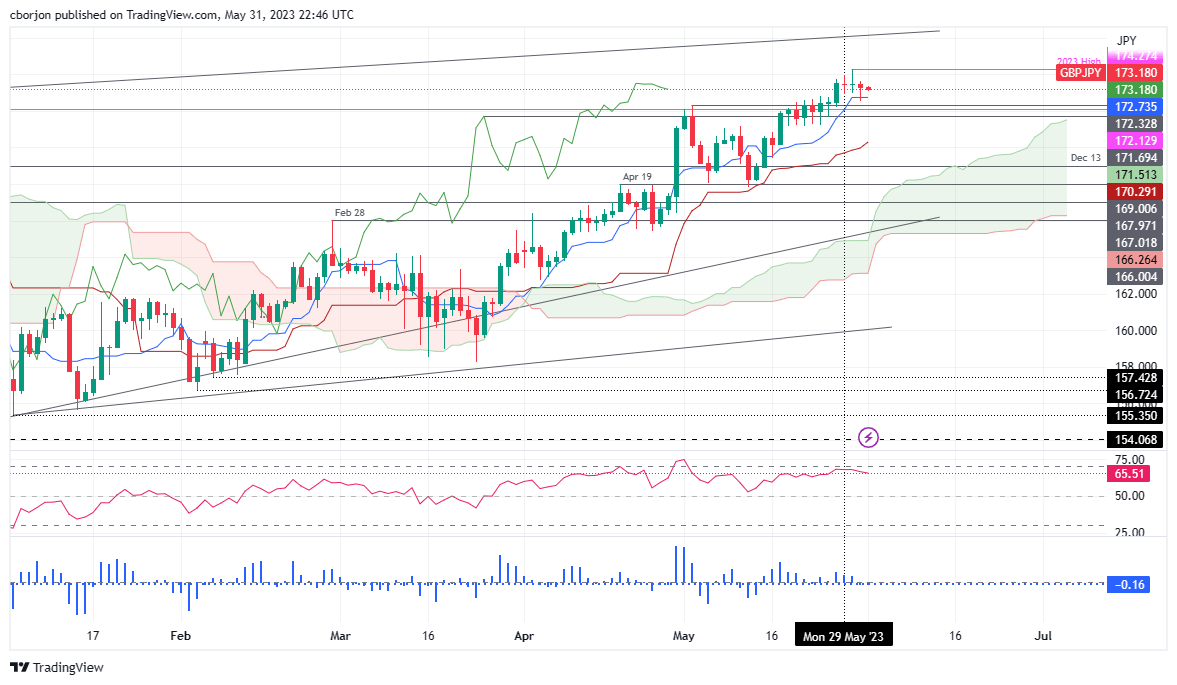Click the magenta 166.264 colored price swatch
1177x685 pixels.
pos(1136,260)
